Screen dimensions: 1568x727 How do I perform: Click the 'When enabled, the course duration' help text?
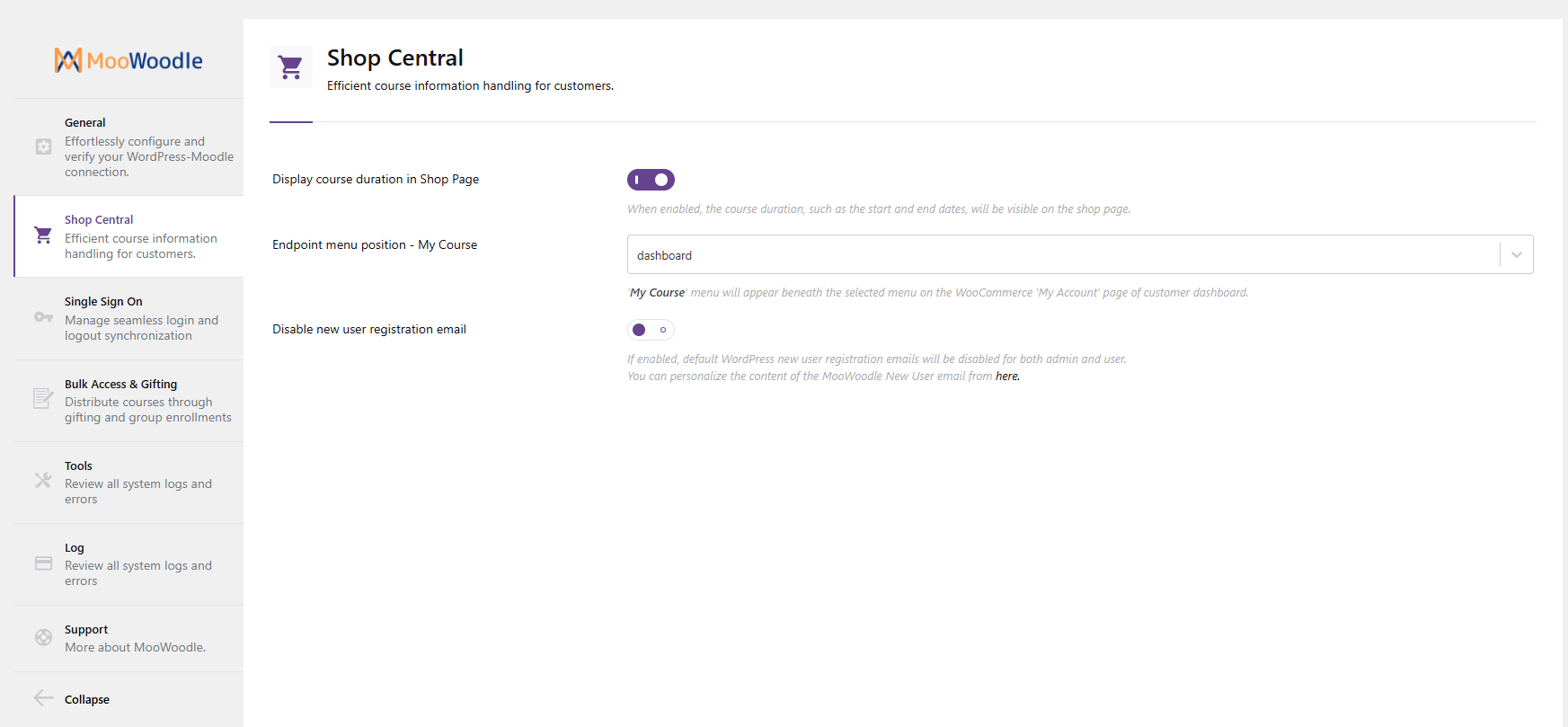879,208
